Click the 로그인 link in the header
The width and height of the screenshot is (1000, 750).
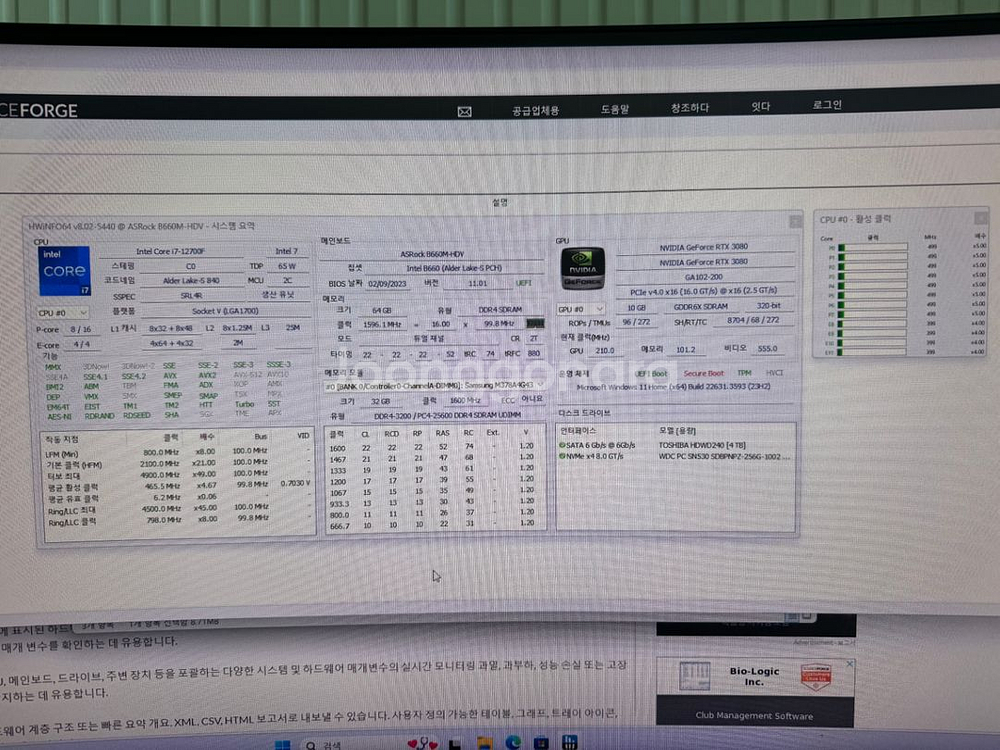coord(827,105)
